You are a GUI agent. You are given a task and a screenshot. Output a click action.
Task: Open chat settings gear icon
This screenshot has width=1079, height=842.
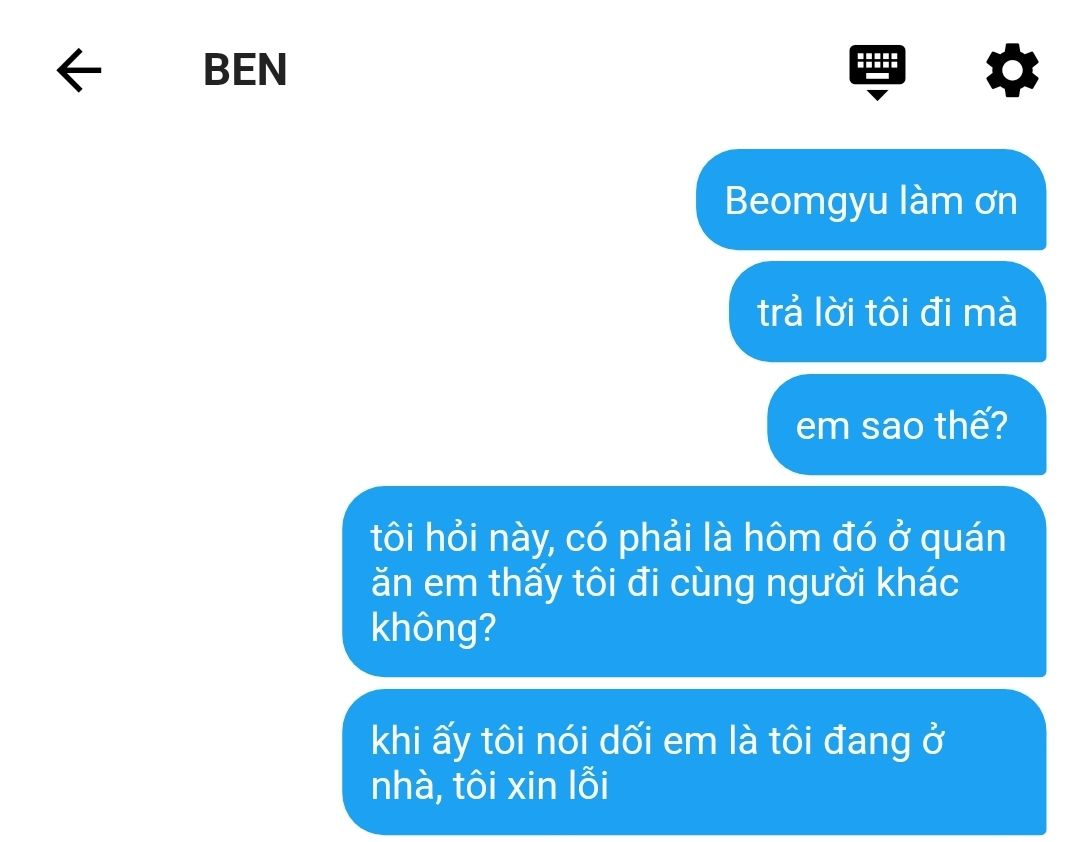(x=1012, y=70)
